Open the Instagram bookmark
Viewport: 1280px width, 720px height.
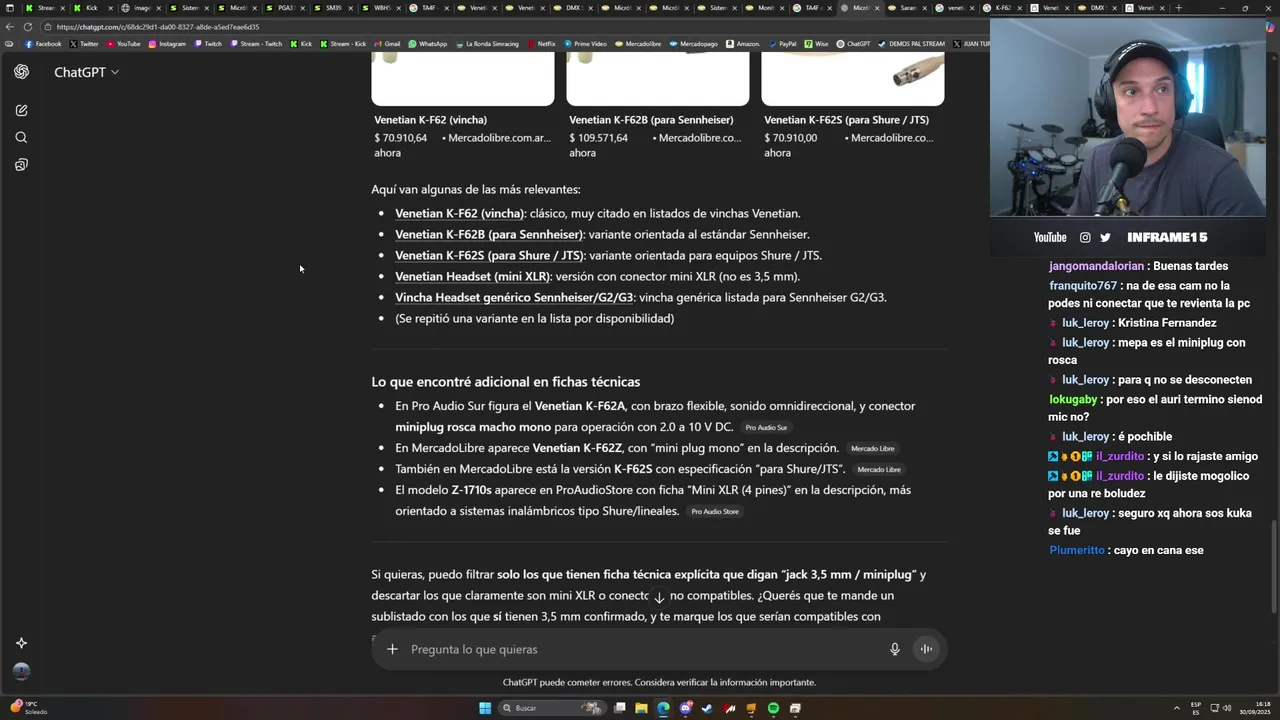[x=167, y=44]
